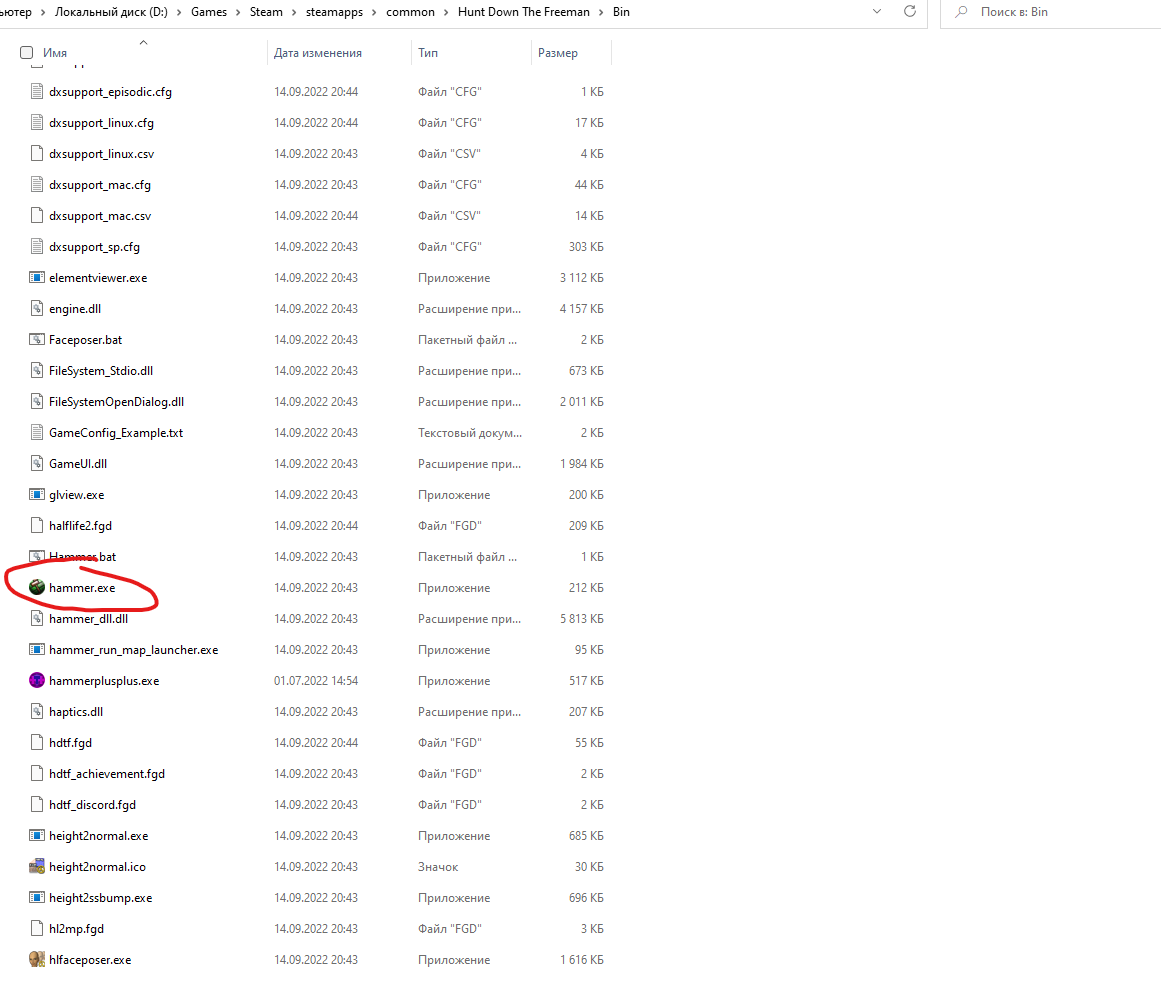Image resolution: width=1161 pixels, height=986 pixels.
Task: Click the GameUI.dll file icon
Action: tap(37, 463)
